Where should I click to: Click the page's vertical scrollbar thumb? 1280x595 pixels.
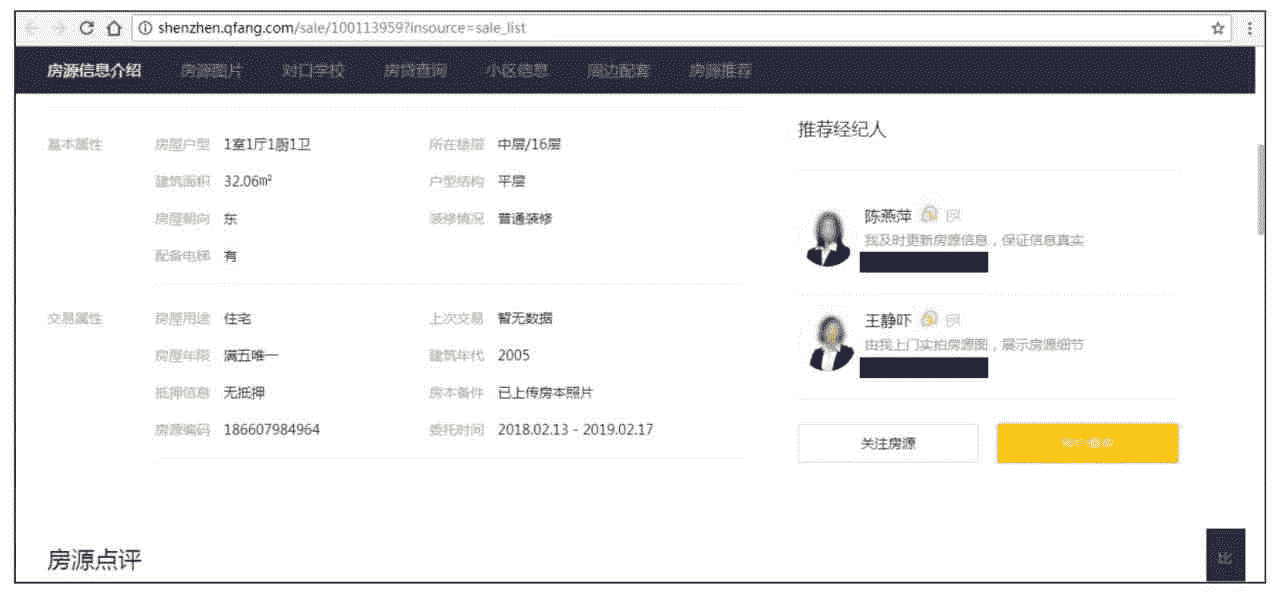(1260, 188)
